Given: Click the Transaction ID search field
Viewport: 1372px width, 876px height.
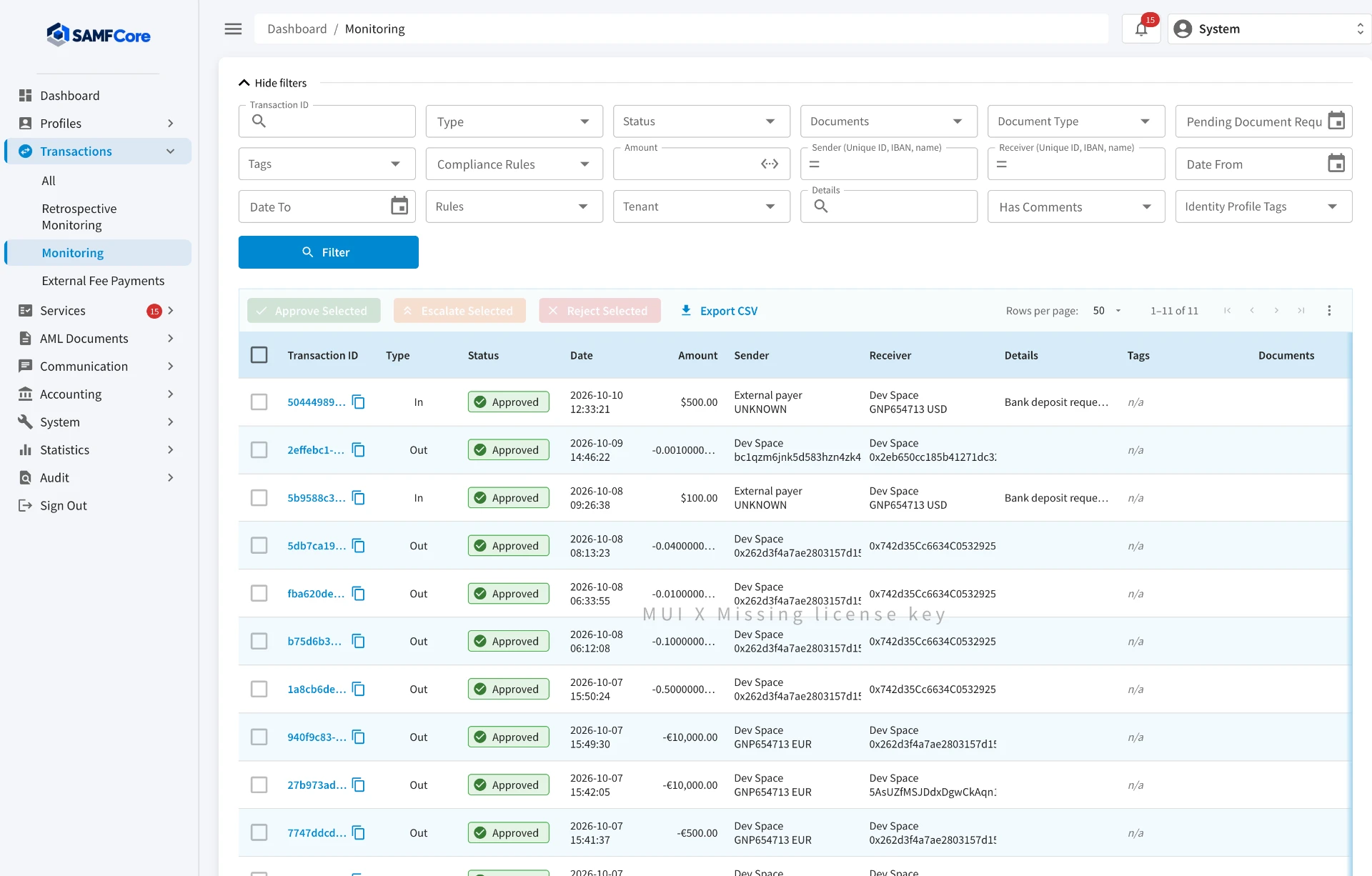Looking at the screenshot, I should pos(327,121).
